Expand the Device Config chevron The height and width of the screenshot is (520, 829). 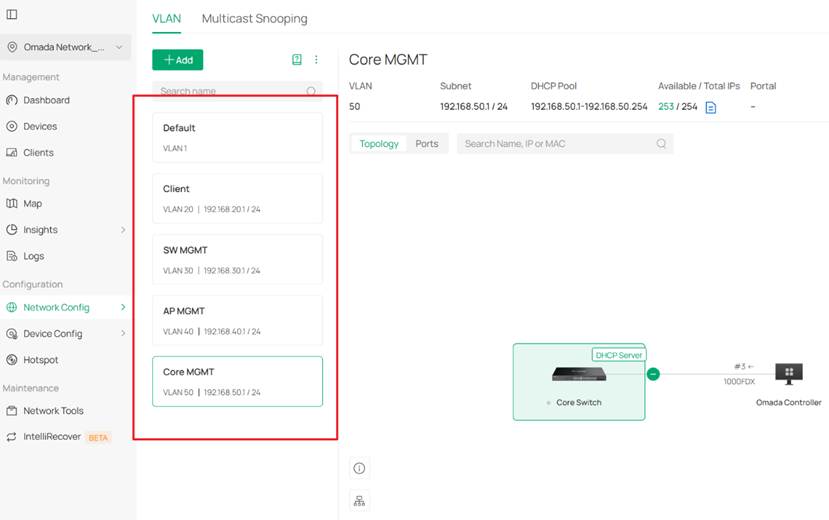pyautogui.click(x=123, y=333)
